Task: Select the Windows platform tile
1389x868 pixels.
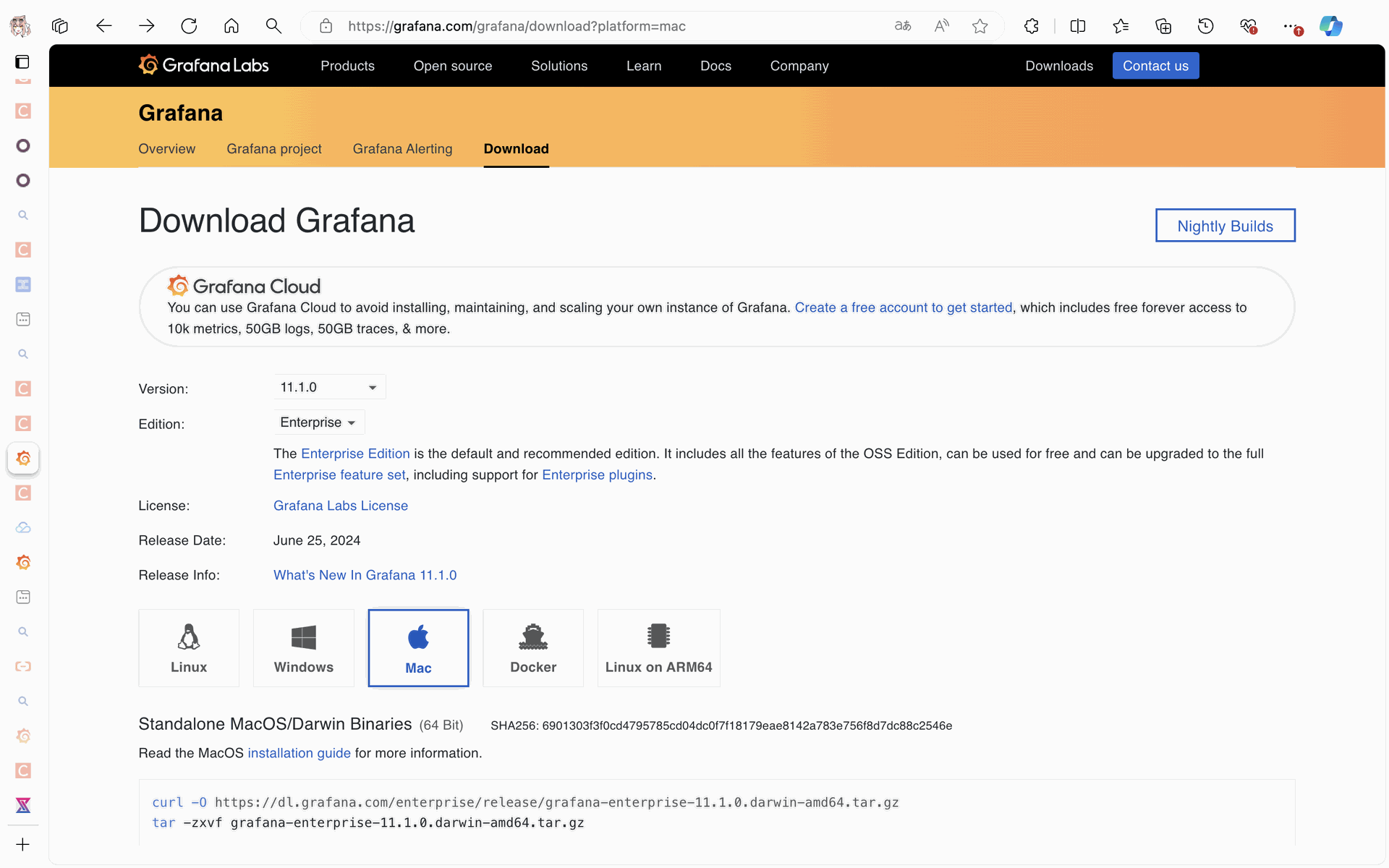Action: (x=304, y=648)
